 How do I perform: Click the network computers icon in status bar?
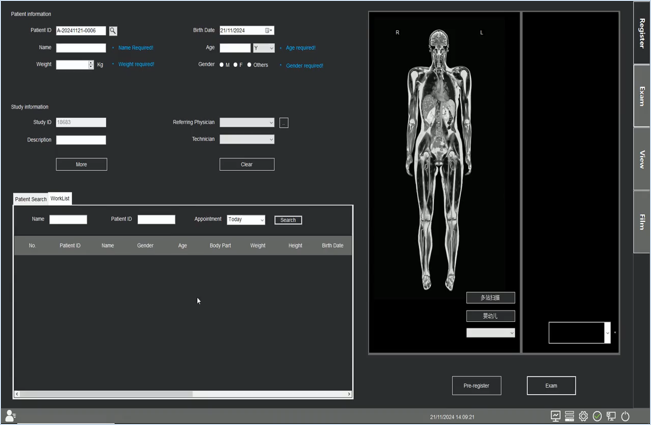click(611, 416)
